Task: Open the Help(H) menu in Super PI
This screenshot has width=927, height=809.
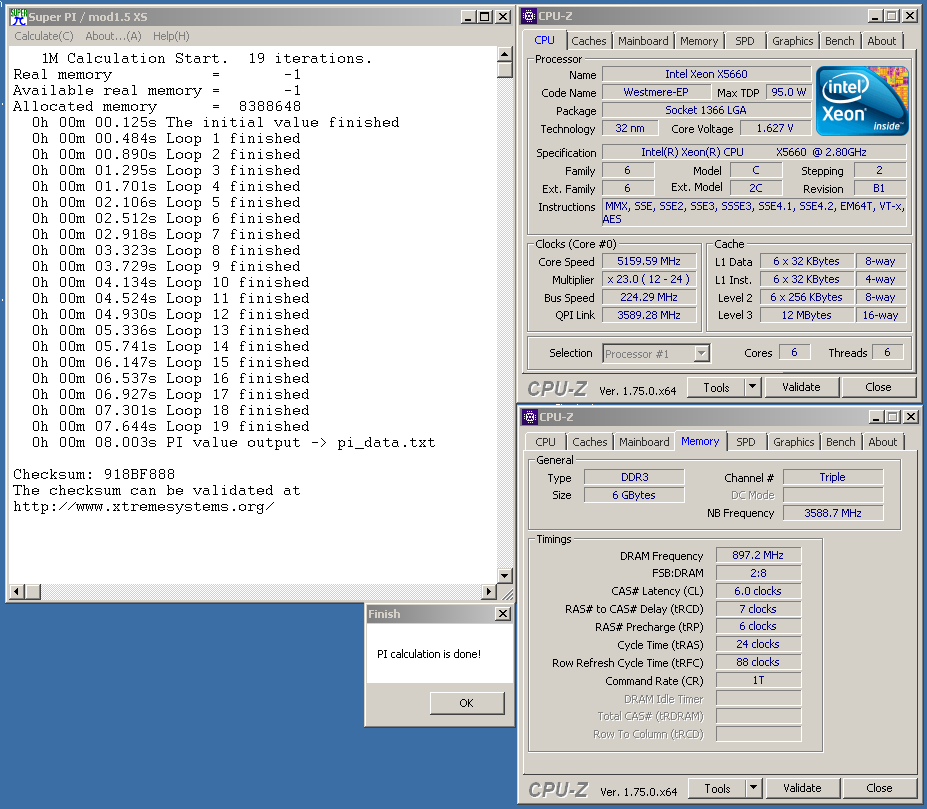Action: click(x=171, y=36)
